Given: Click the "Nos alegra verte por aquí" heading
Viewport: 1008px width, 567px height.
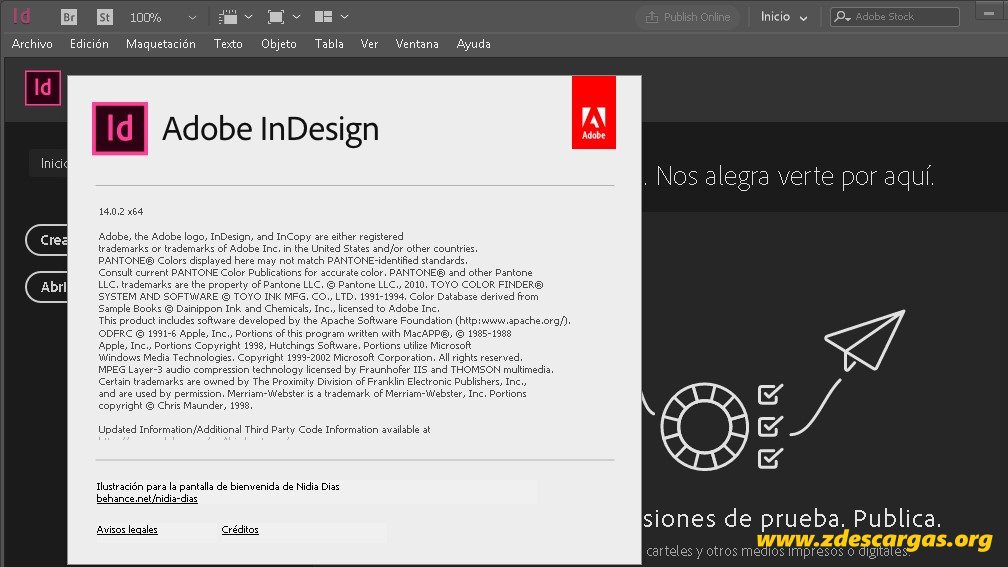Looking at the screenshot, I should (x=795, y=176).
